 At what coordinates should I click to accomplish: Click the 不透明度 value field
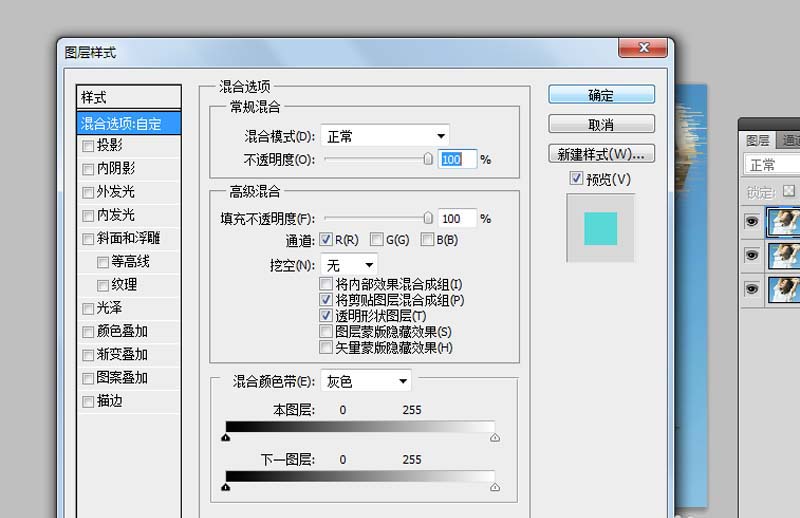tap(457, 160)
